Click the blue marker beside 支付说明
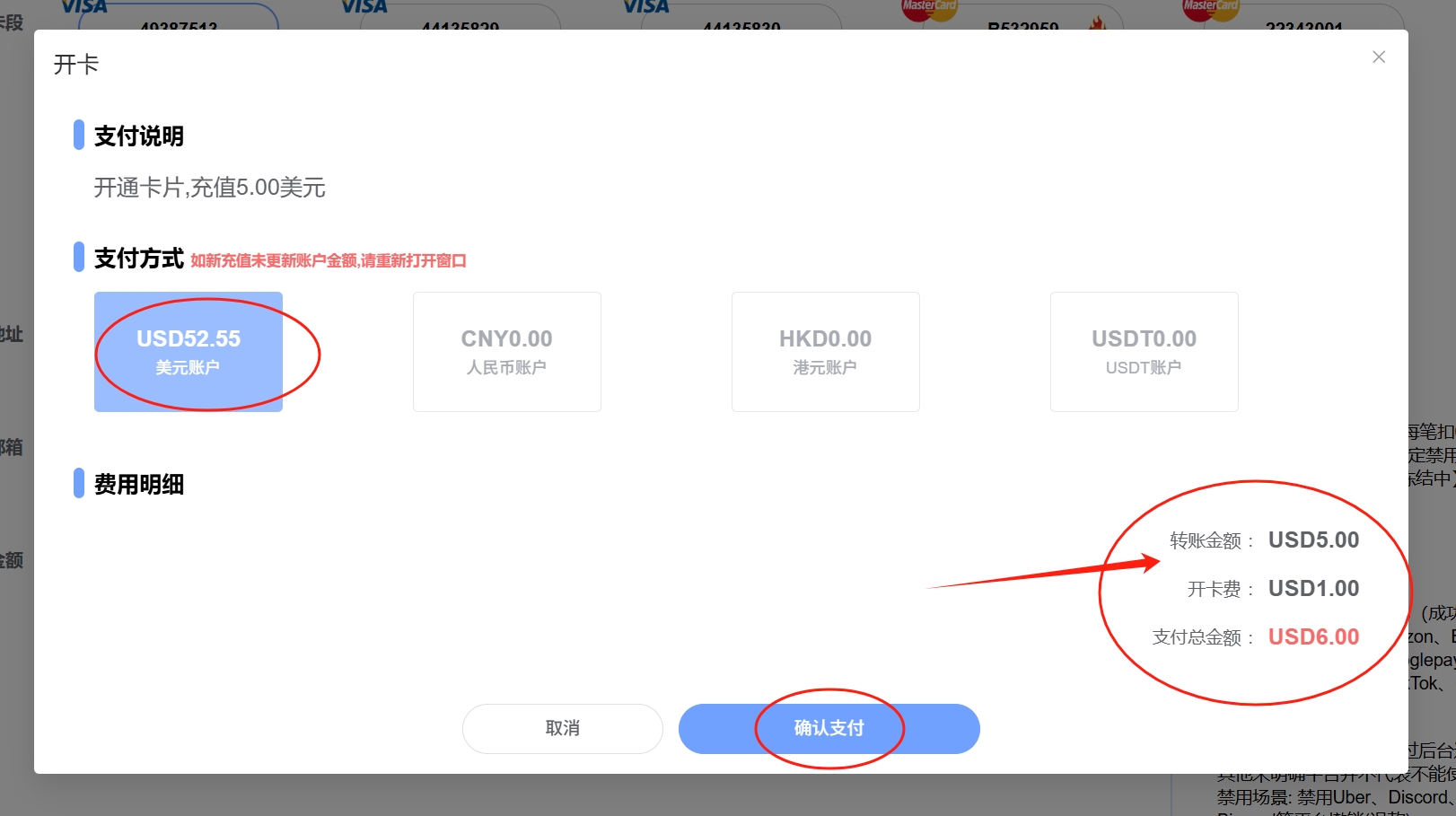This screenshot has width=1456, height=816. coord(79,136)
